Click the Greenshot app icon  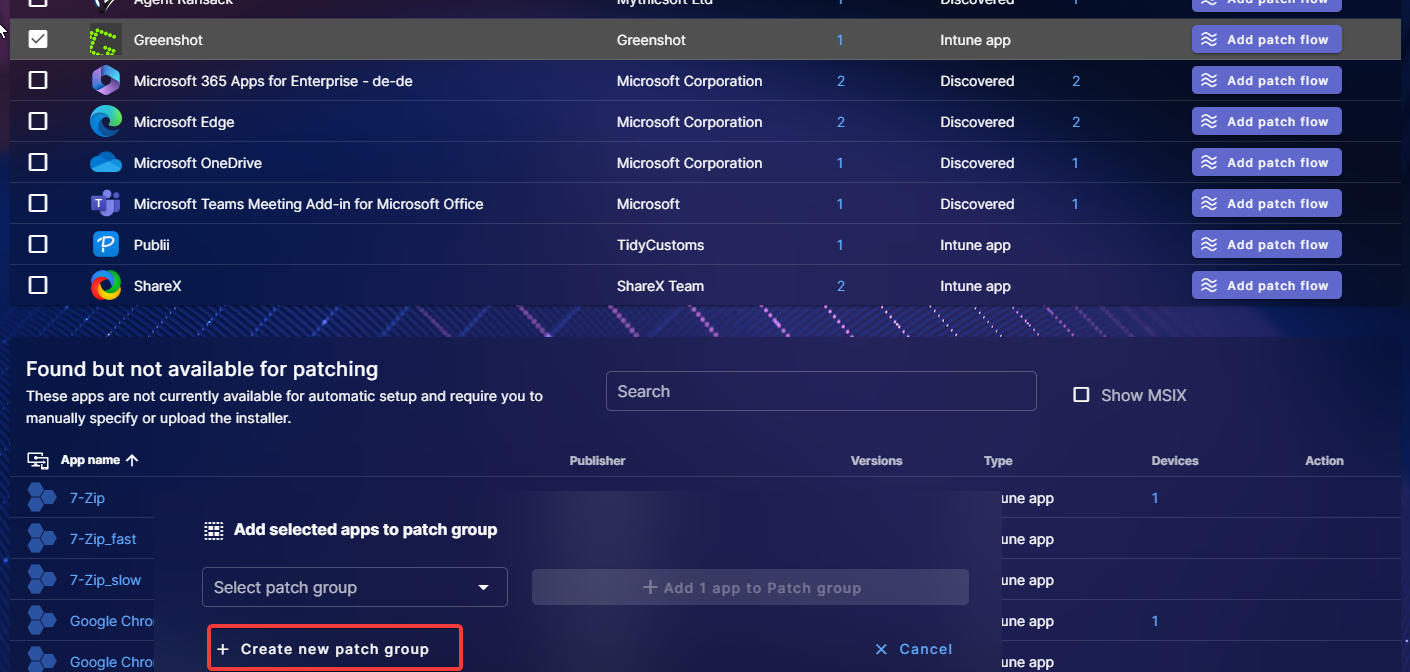(105, 40)
